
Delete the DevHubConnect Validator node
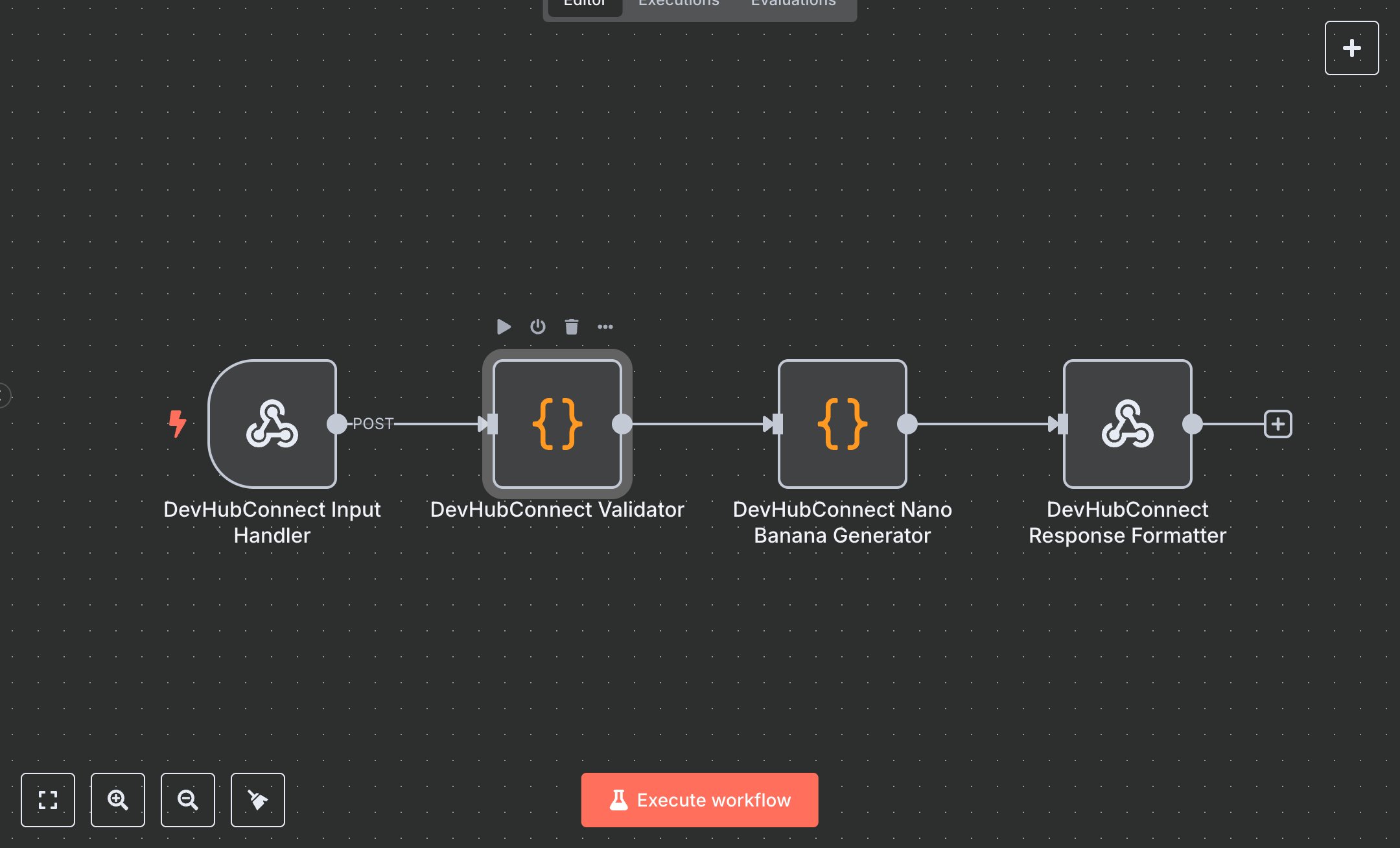pyautogui.click(x=571, y=326)
